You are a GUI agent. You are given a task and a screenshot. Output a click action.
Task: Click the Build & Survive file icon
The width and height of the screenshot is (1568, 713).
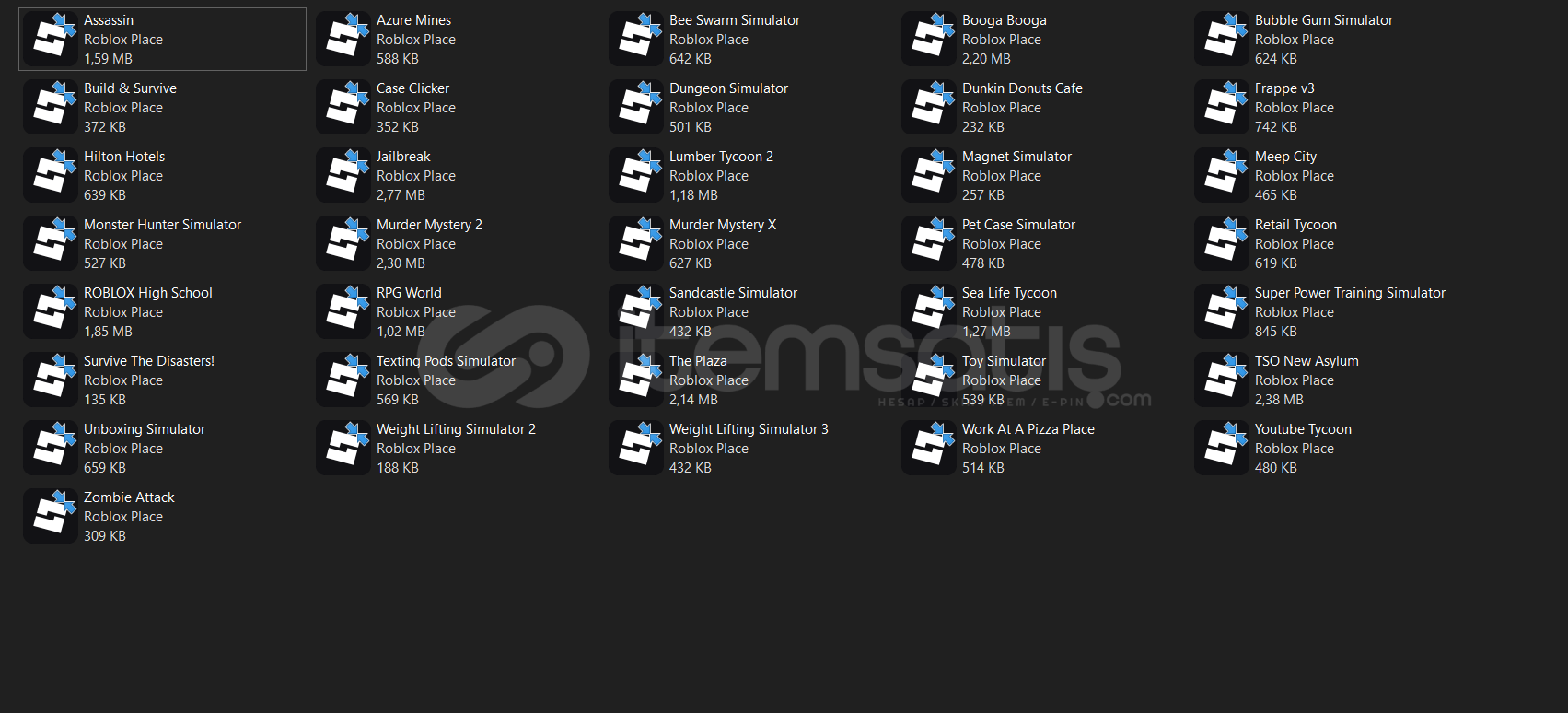point(52,107)
